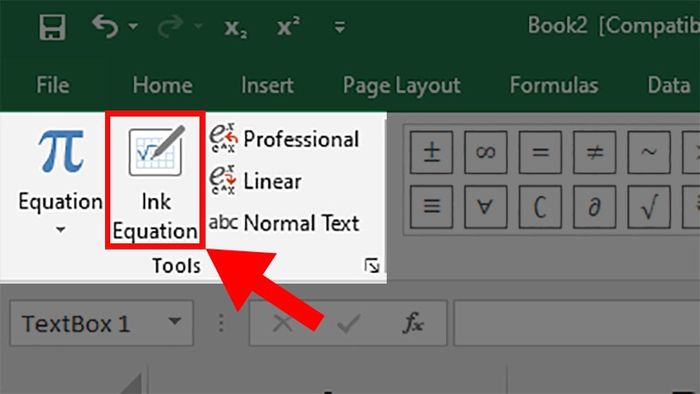Click into the formula bar field
Viewport: 700px width, 394px height.
coord(577,323)
